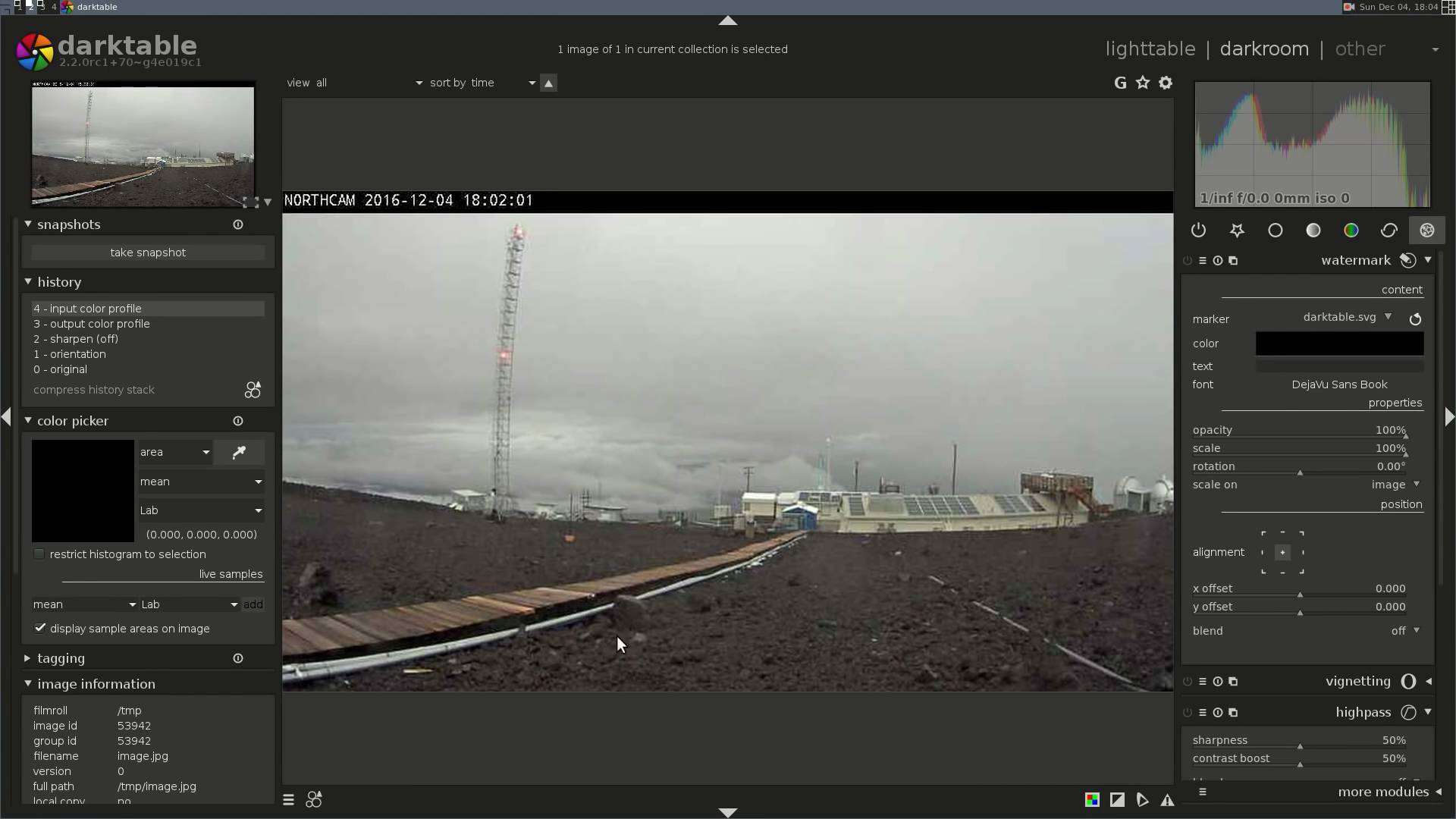The image size is (1456, 819).
Task: Open the sort by time dropdown
Action: 482,83
